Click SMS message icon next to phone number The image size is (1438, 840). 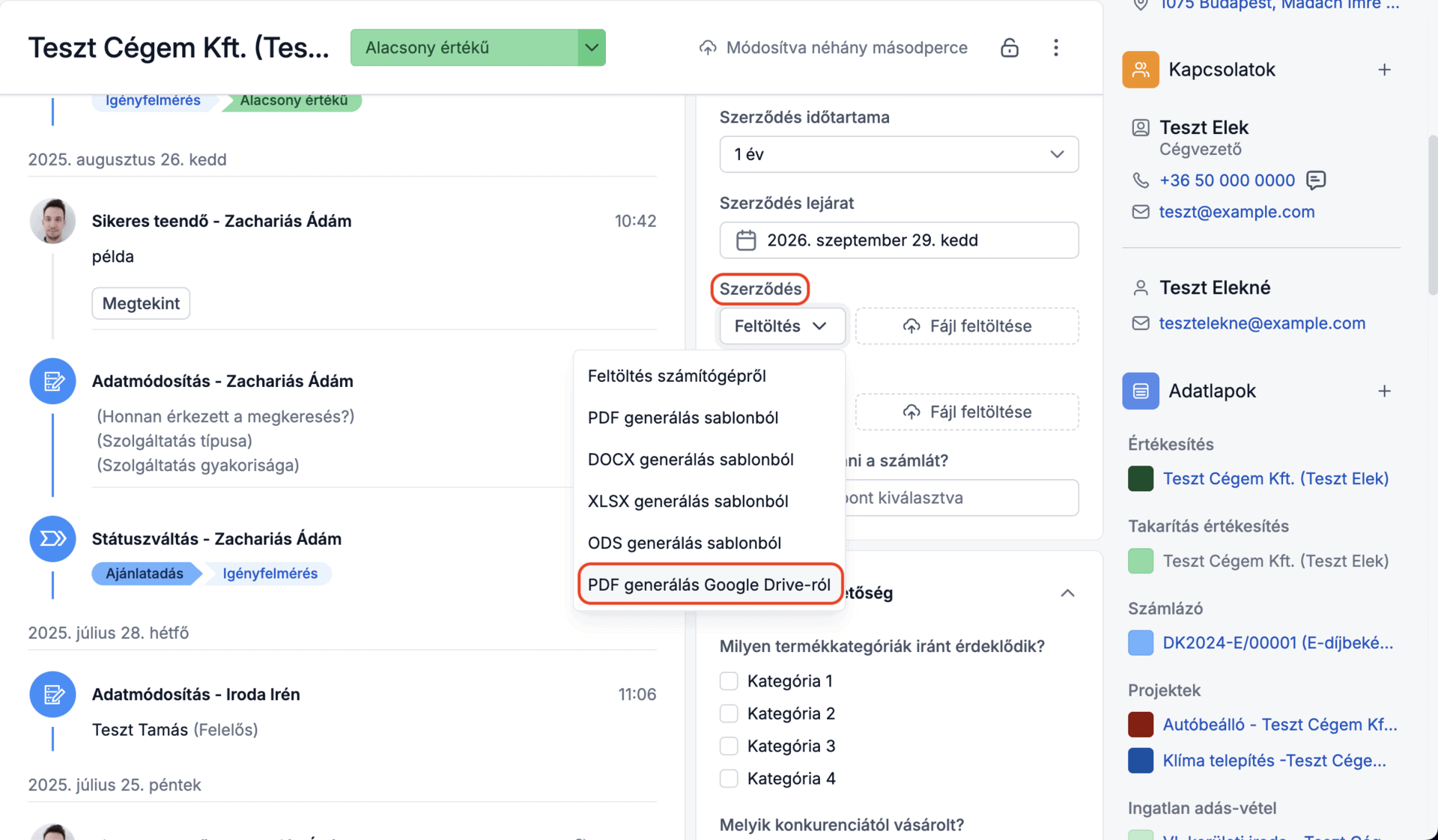1315,180
